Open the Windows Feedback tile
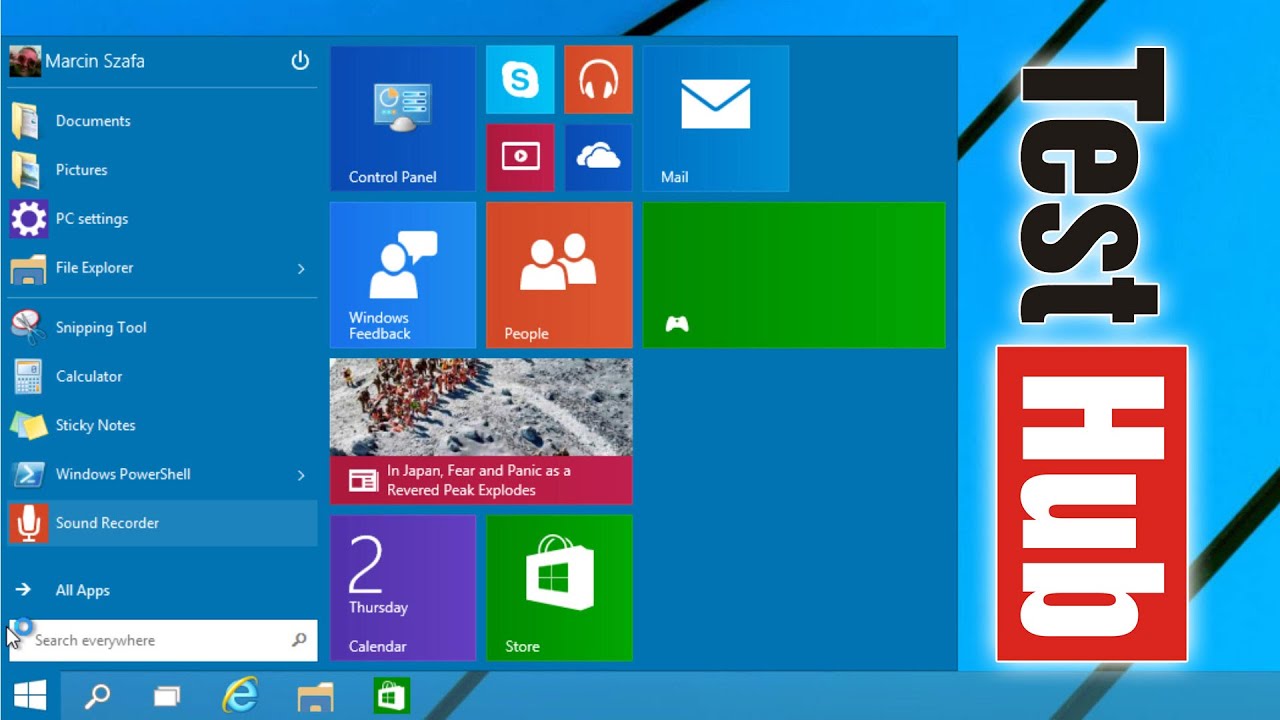This screenshot has width=1280, height=720. (403, 275)
